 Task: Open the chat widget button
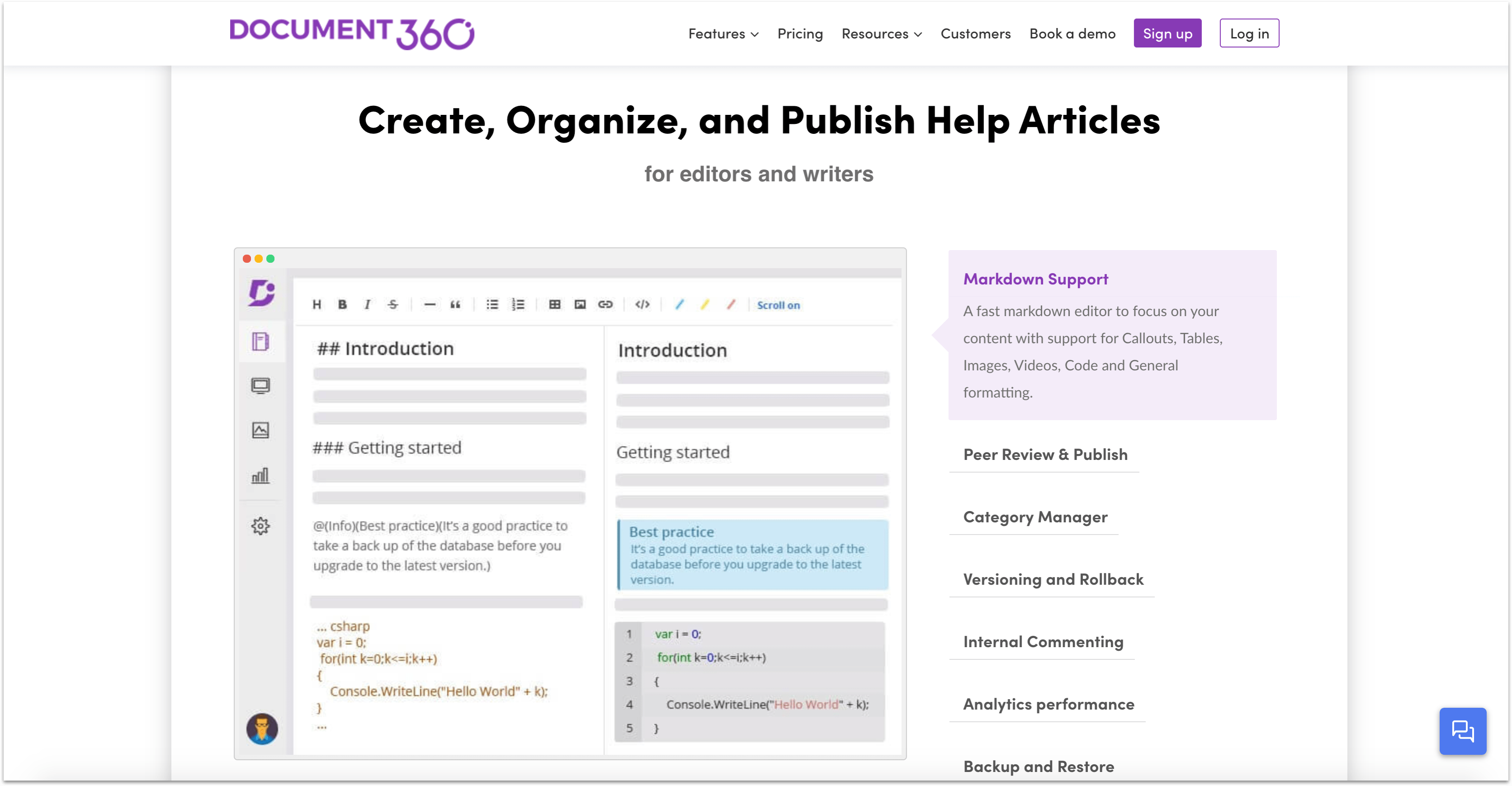coord(1462,731)
